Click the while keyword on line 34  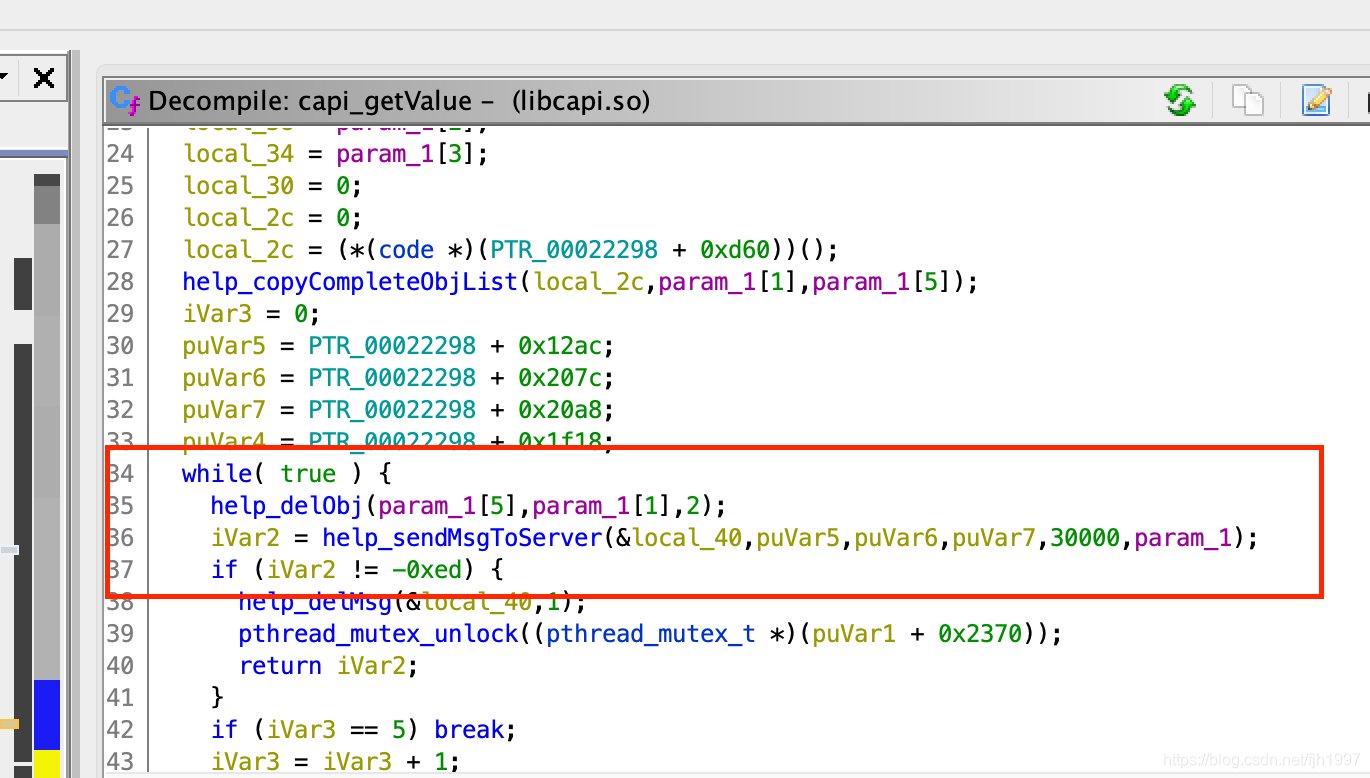point(217,474)
